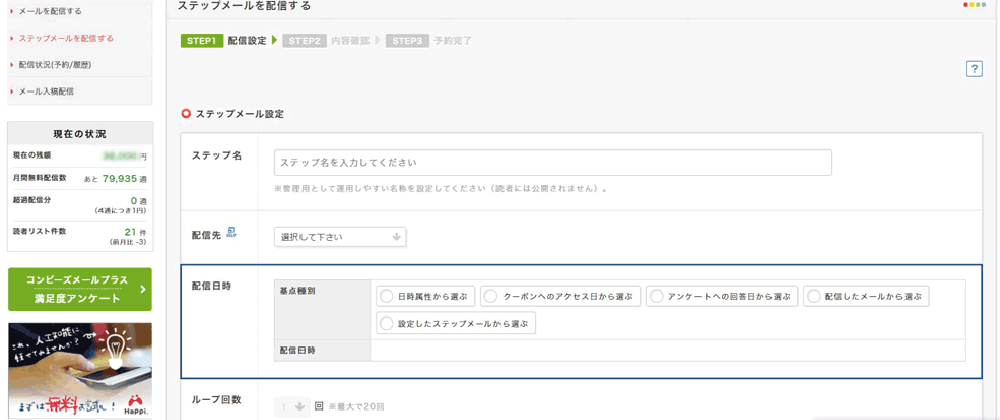Choose 設定したステップメールから選ぶ radio option
This screenshot has width=1000, height=420.
(x=387, y=323)
